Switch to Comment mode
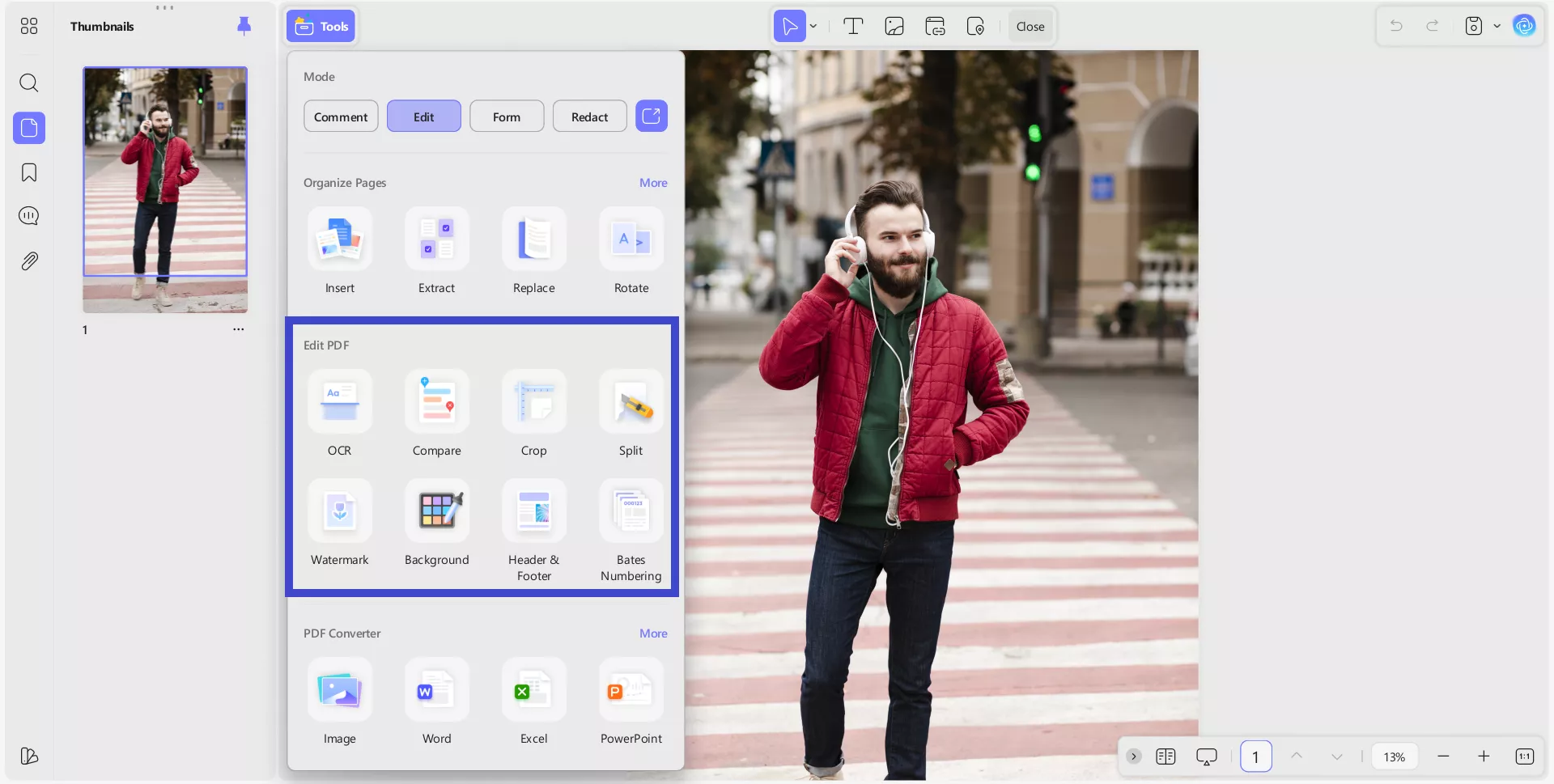 (341, 117)
